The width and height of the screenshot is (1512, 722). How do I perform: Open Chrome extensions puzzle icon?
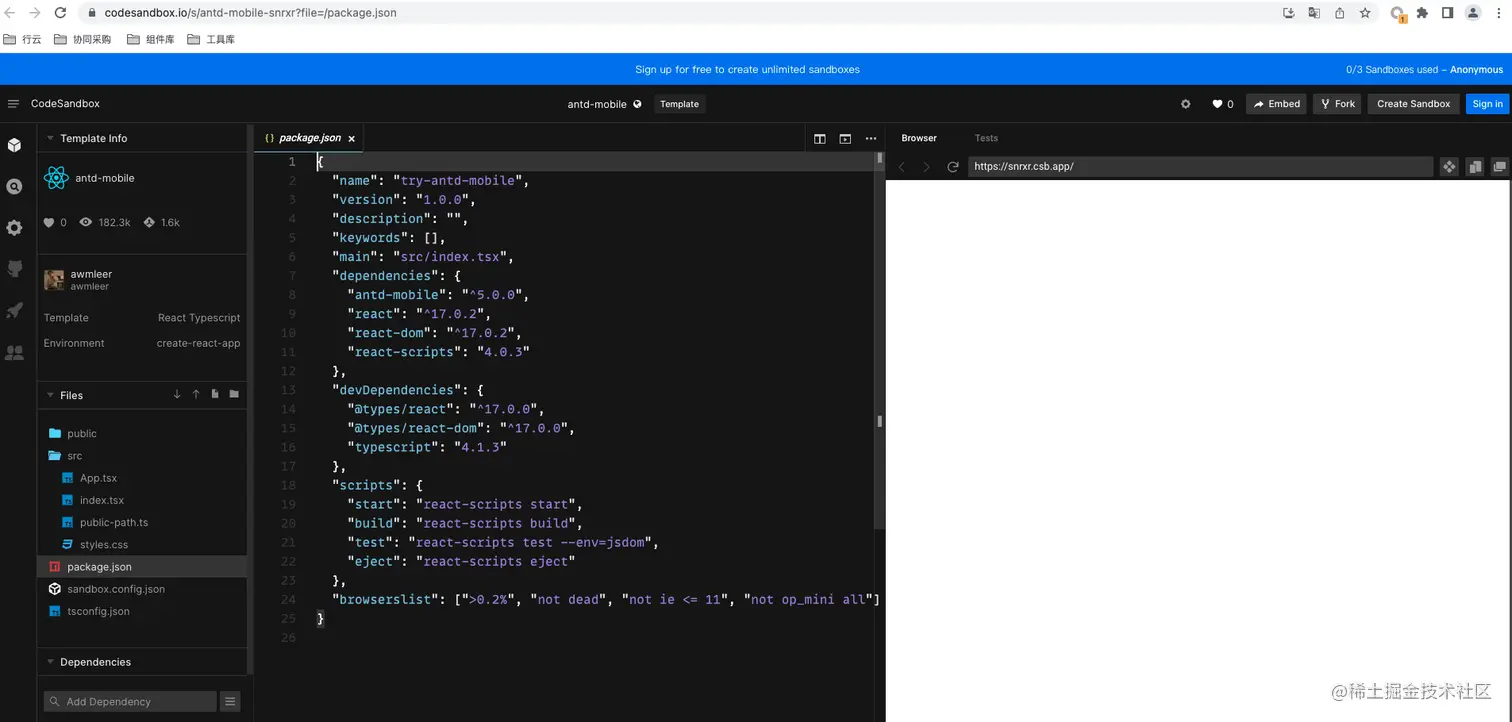pos(1423,13)
